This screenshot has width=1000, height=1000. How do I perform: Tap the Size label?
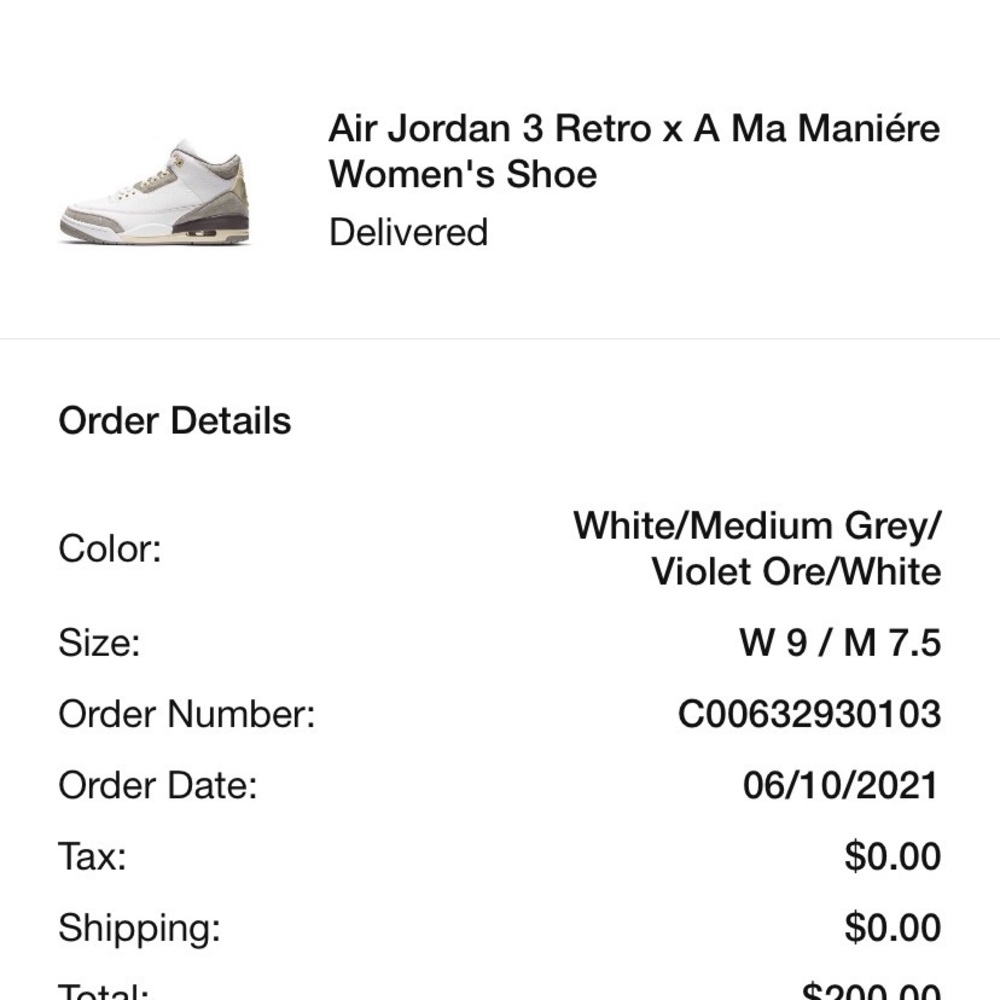(99, 642)
